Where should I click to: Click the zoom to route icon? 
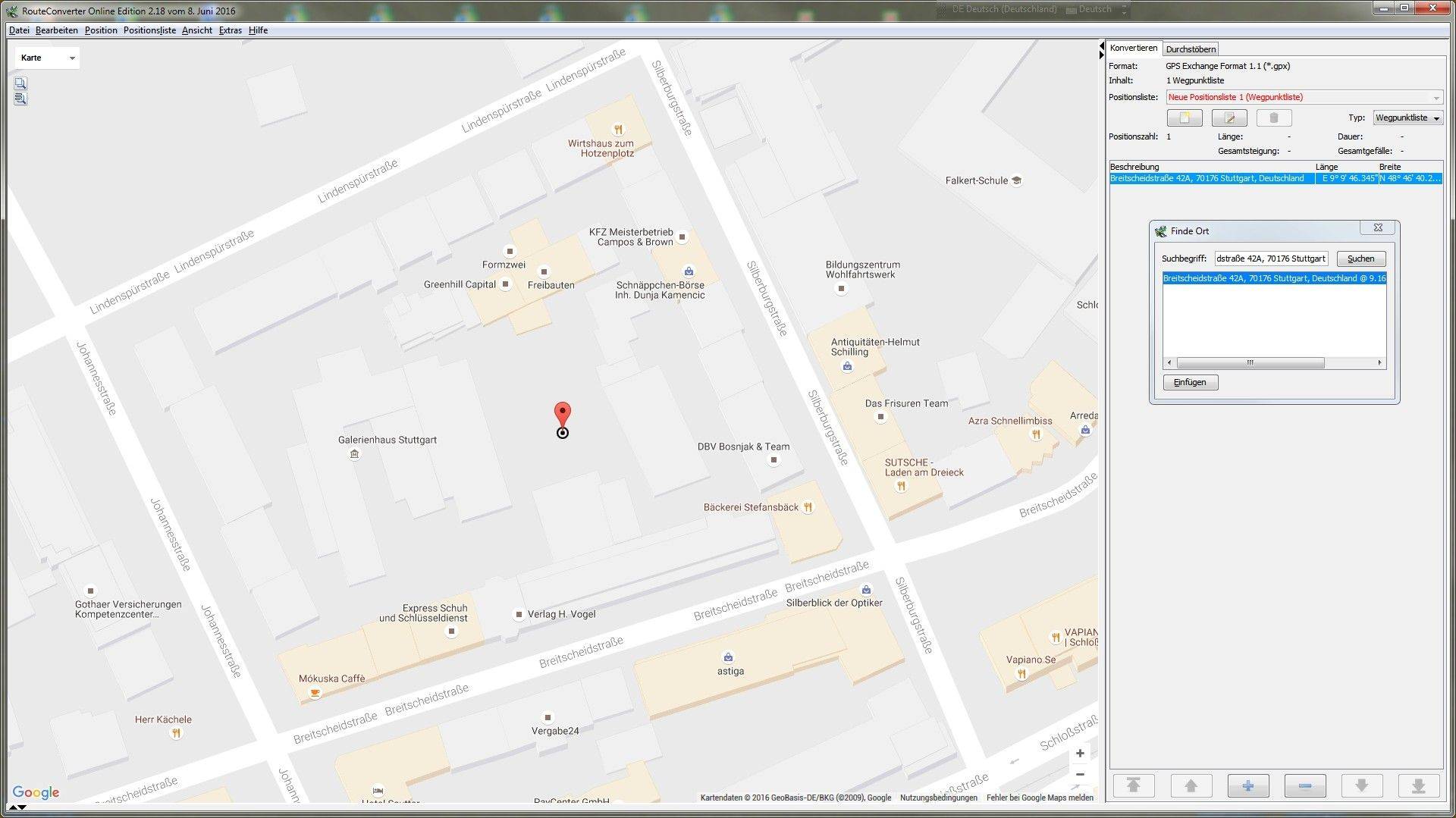pyautogui.click(x=20, y=99)
